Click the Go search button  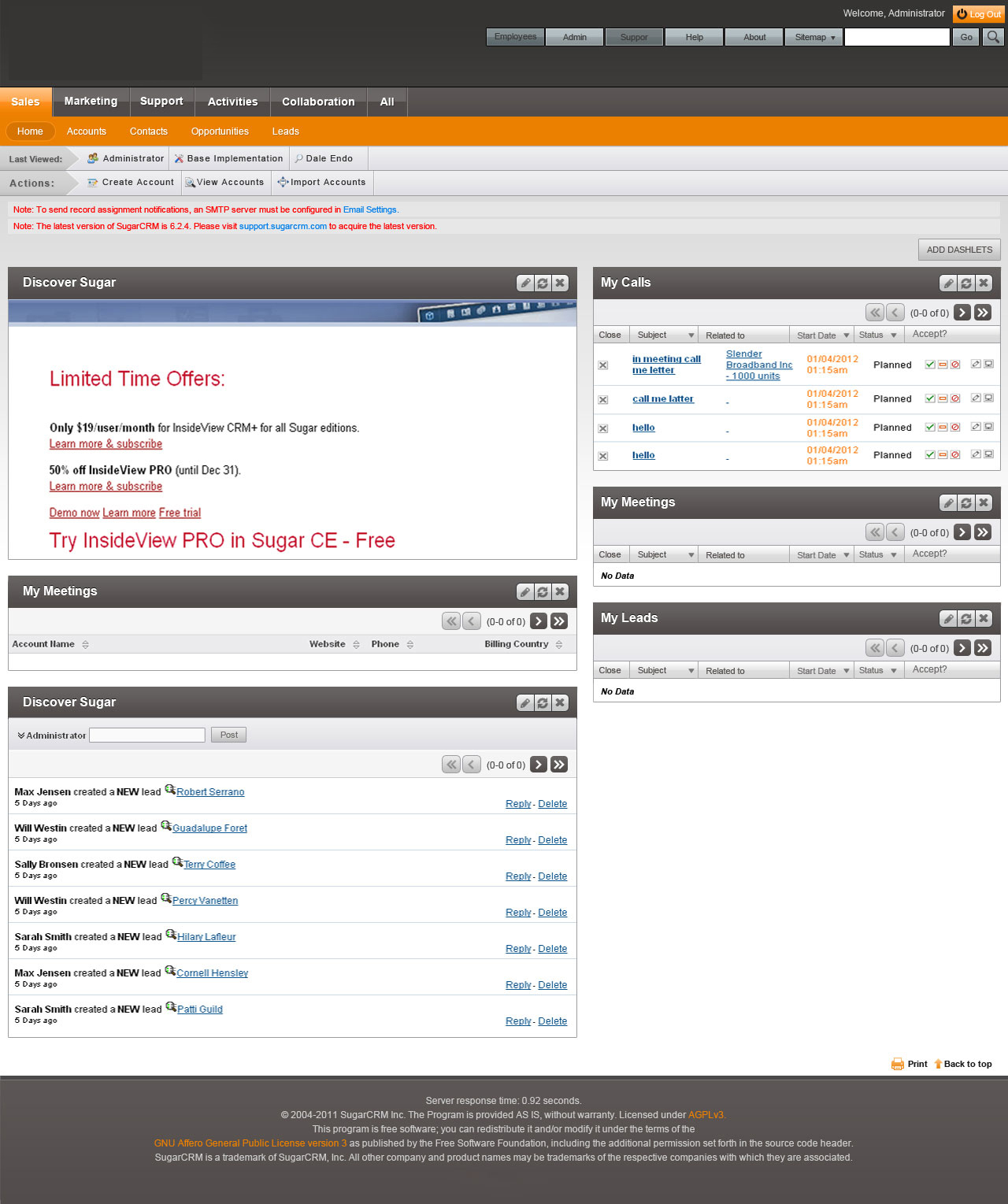click(x=965, y=37)
